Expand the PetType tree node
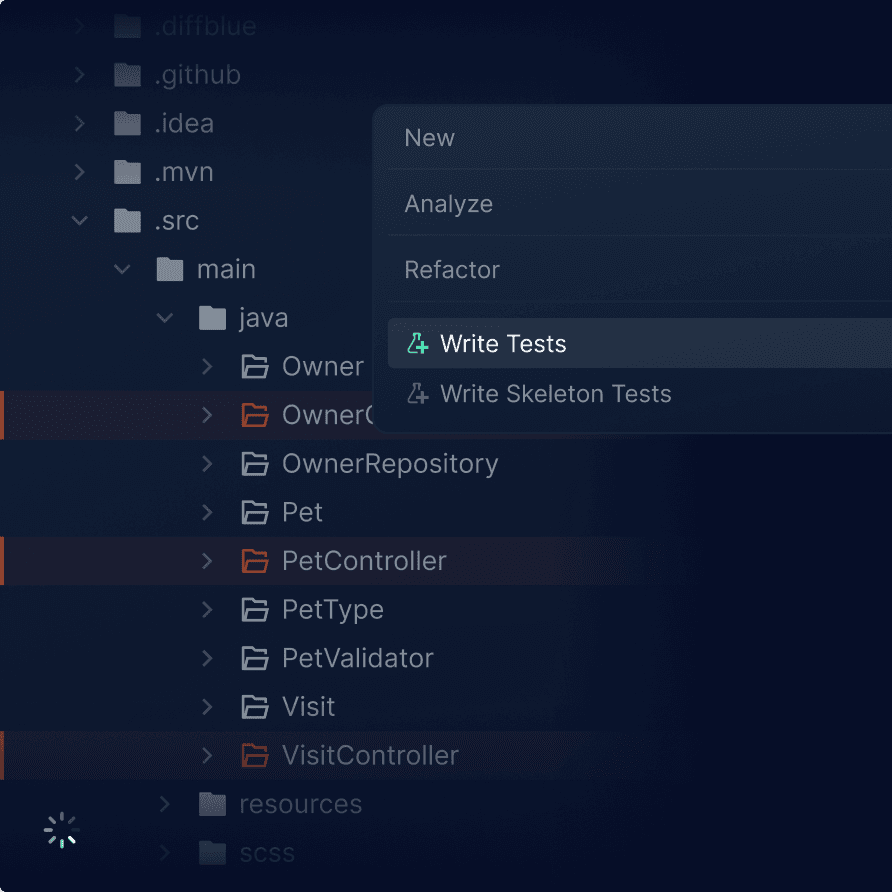Screen dimensions: 892x892 (207, 609)
